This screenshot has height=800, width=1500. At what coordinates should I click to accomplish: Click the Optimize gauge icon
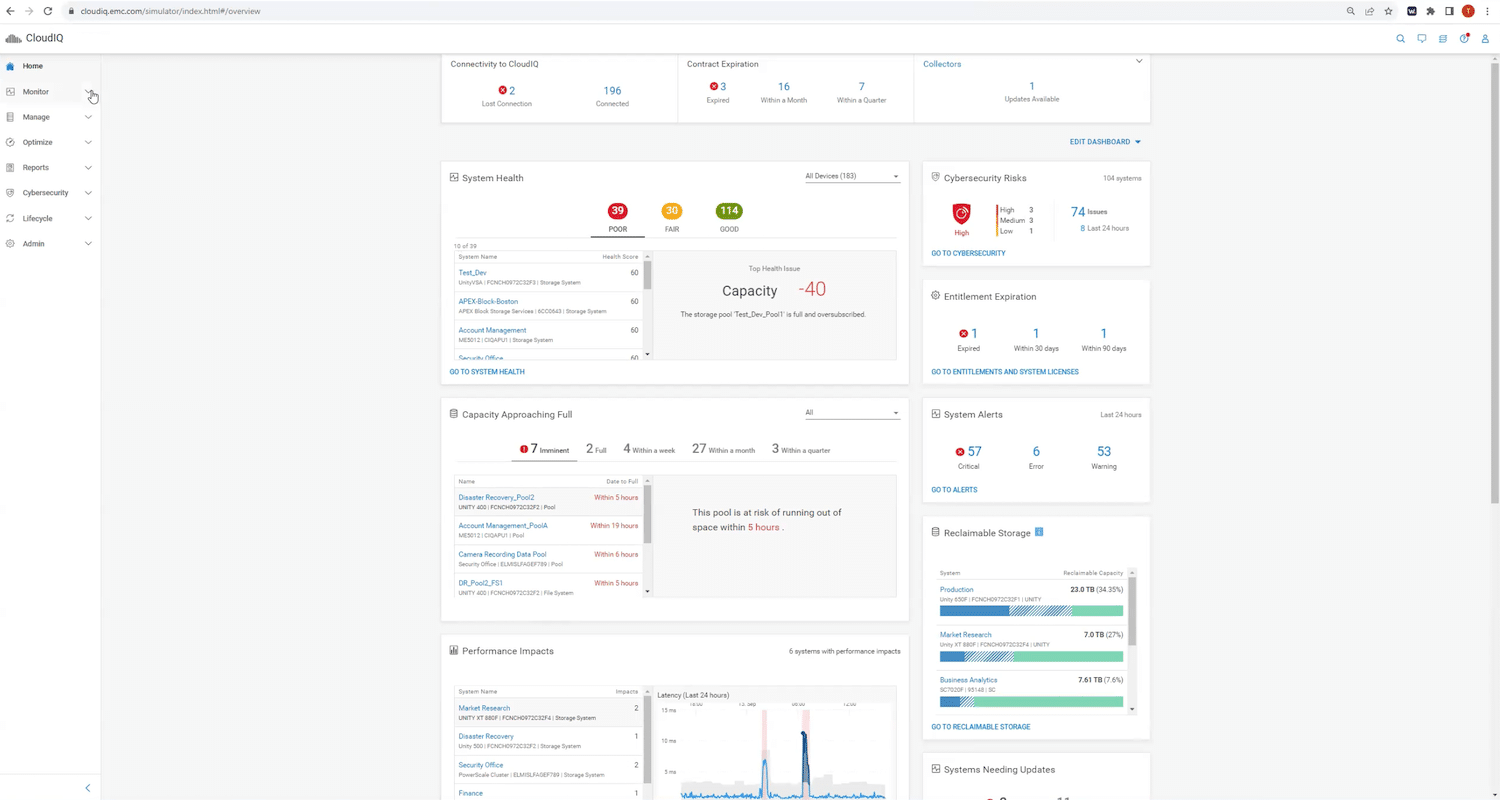coord(10,142)
